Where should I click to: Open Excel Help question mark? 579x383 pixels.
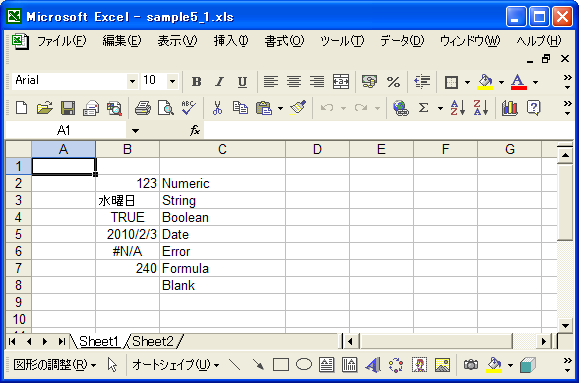tap(533, 108)
